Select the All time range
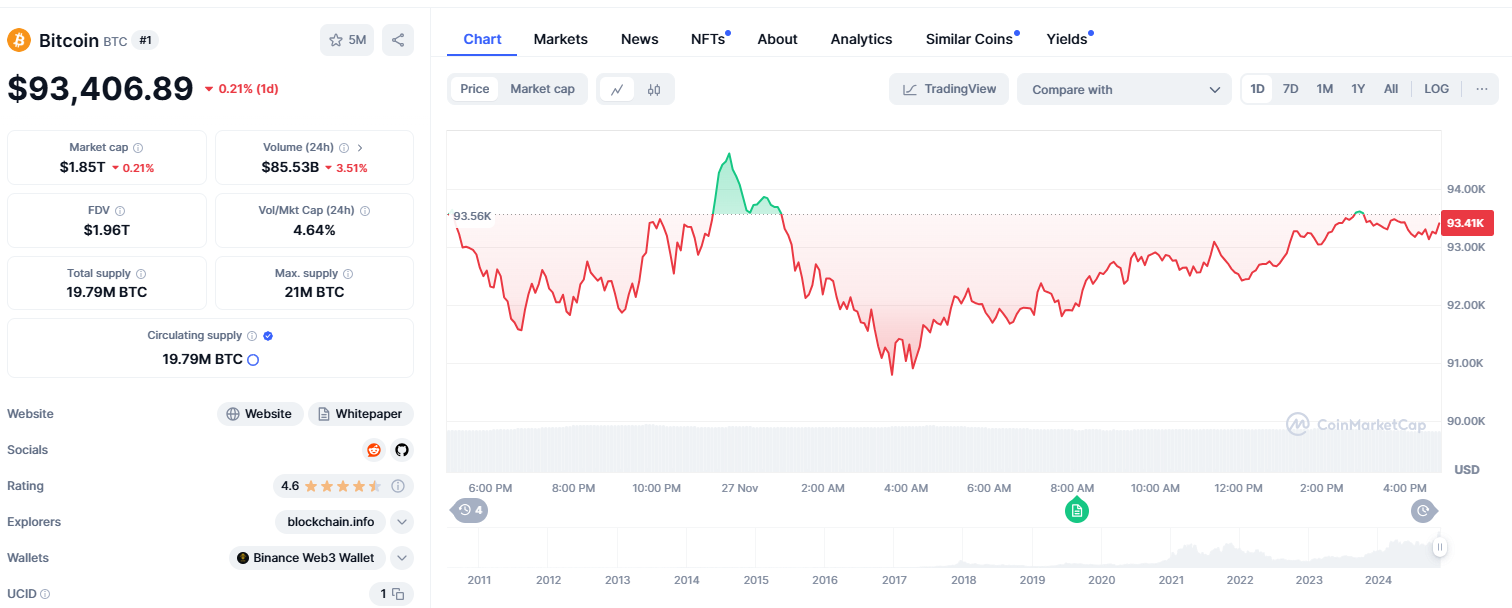The image size is (1512, 608). click(1391, 89)
